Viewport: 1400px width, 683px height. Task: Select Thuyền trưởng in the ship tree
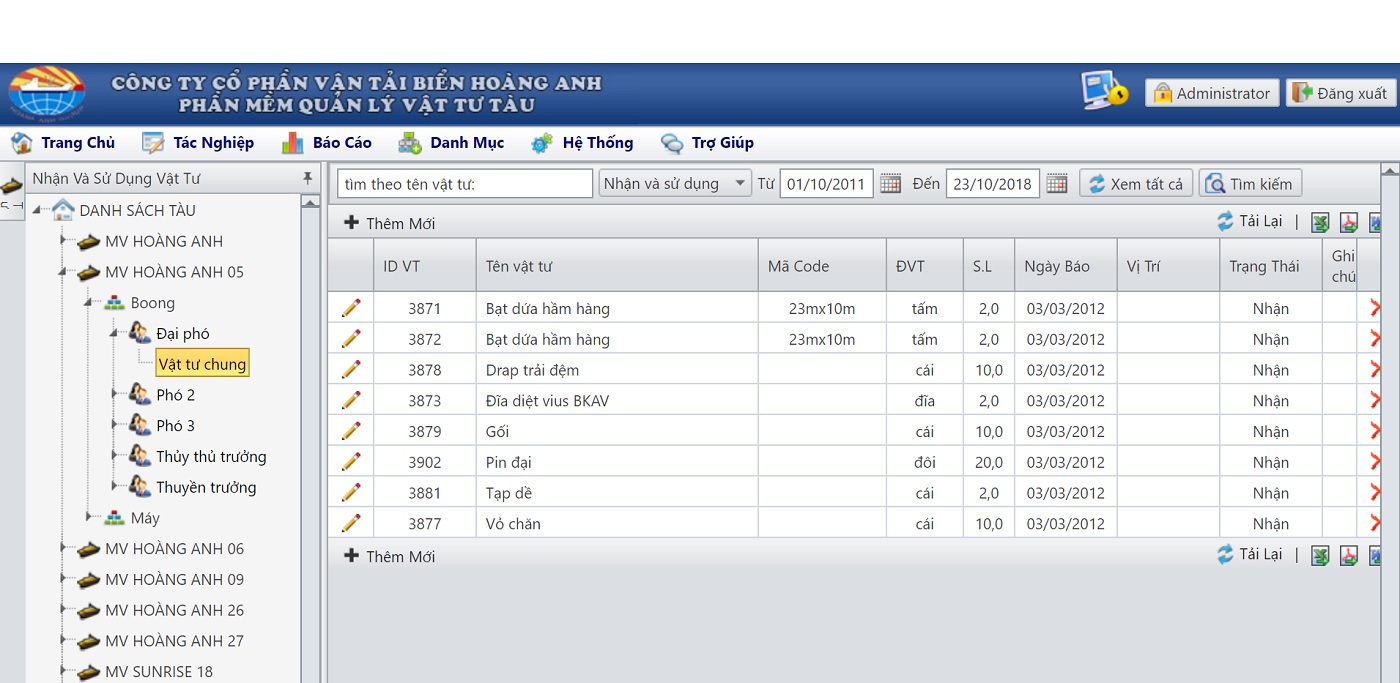point(206,487)
